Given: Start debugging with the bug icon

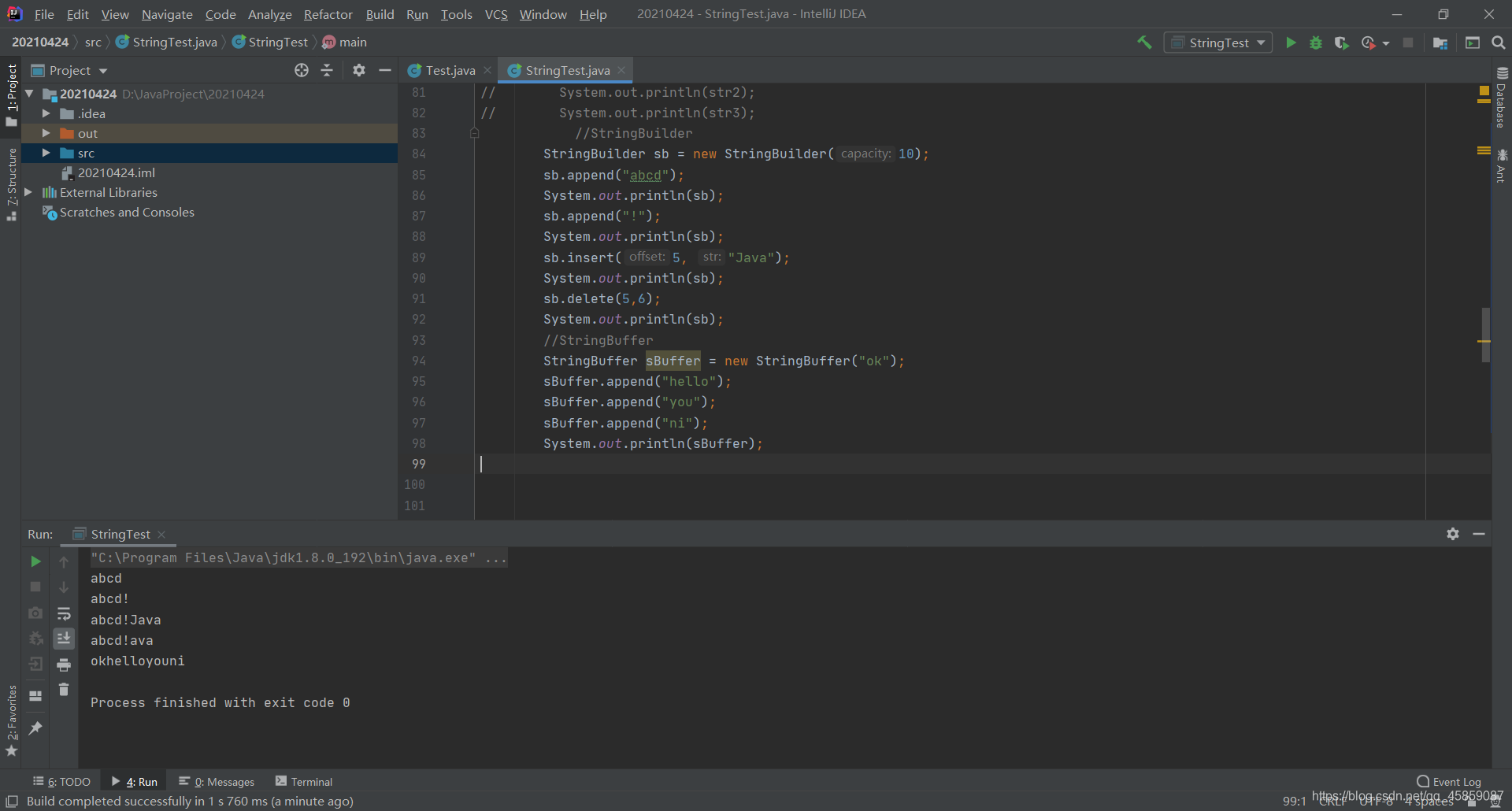Looking at the screenshot, I should (x=1316, y=43).
